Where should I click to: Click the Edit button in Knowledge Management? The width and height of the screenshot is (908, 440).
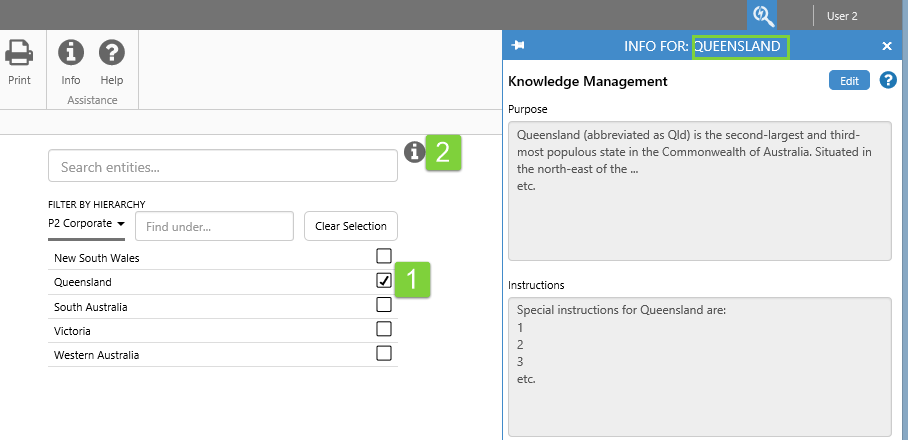(849, 81)
